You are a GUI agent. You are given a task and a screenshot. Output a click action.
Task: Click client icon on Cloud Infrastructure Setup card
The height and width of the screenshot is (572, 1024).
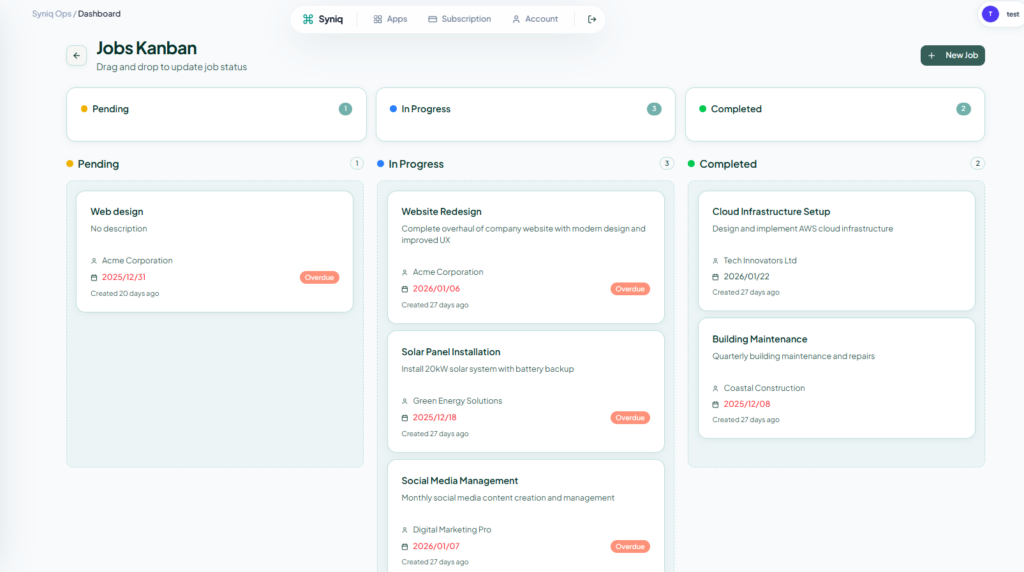click(715, 261)
